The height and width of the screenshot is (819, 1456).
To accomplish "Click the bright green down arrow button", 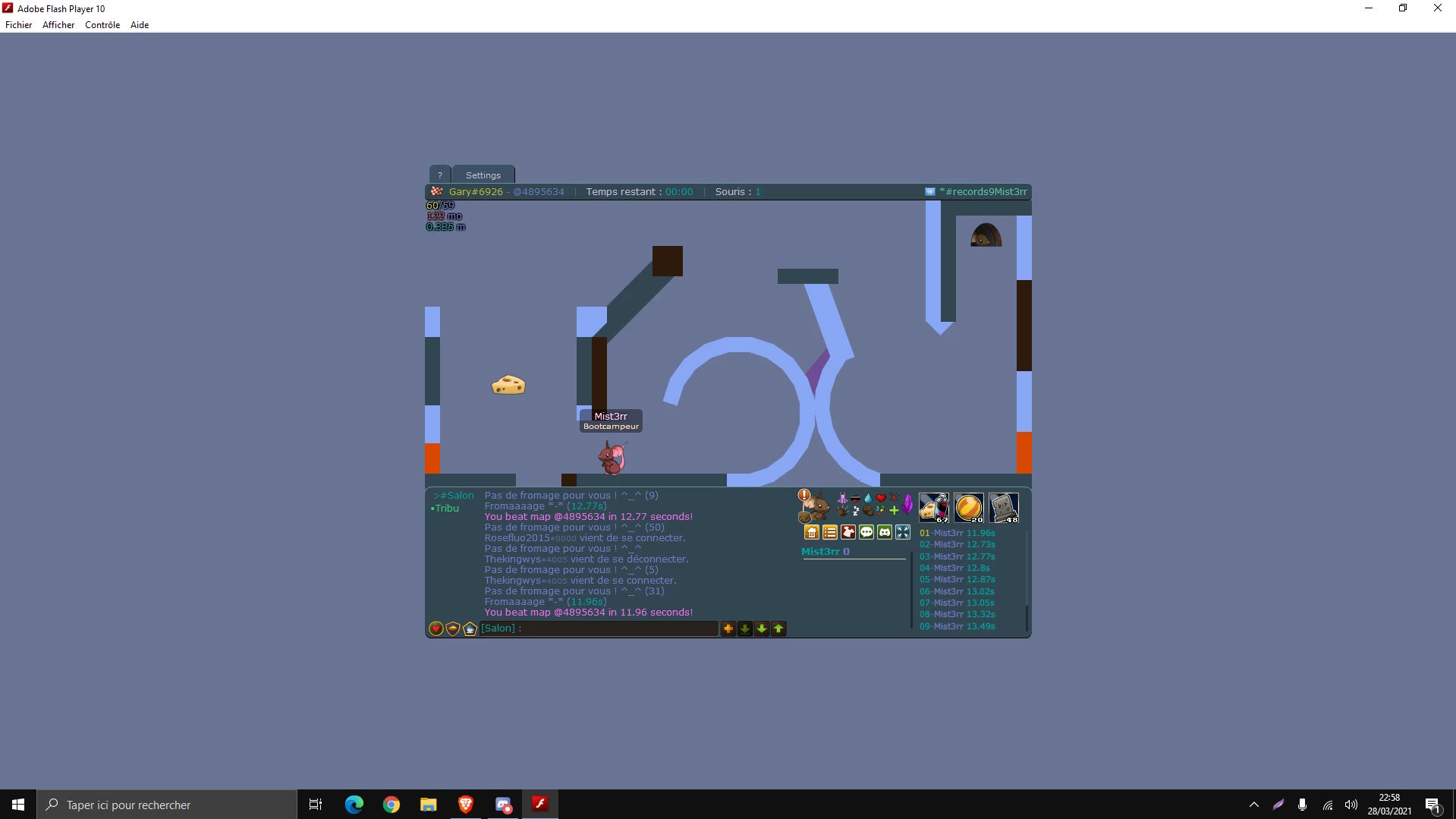I will 762,628.
